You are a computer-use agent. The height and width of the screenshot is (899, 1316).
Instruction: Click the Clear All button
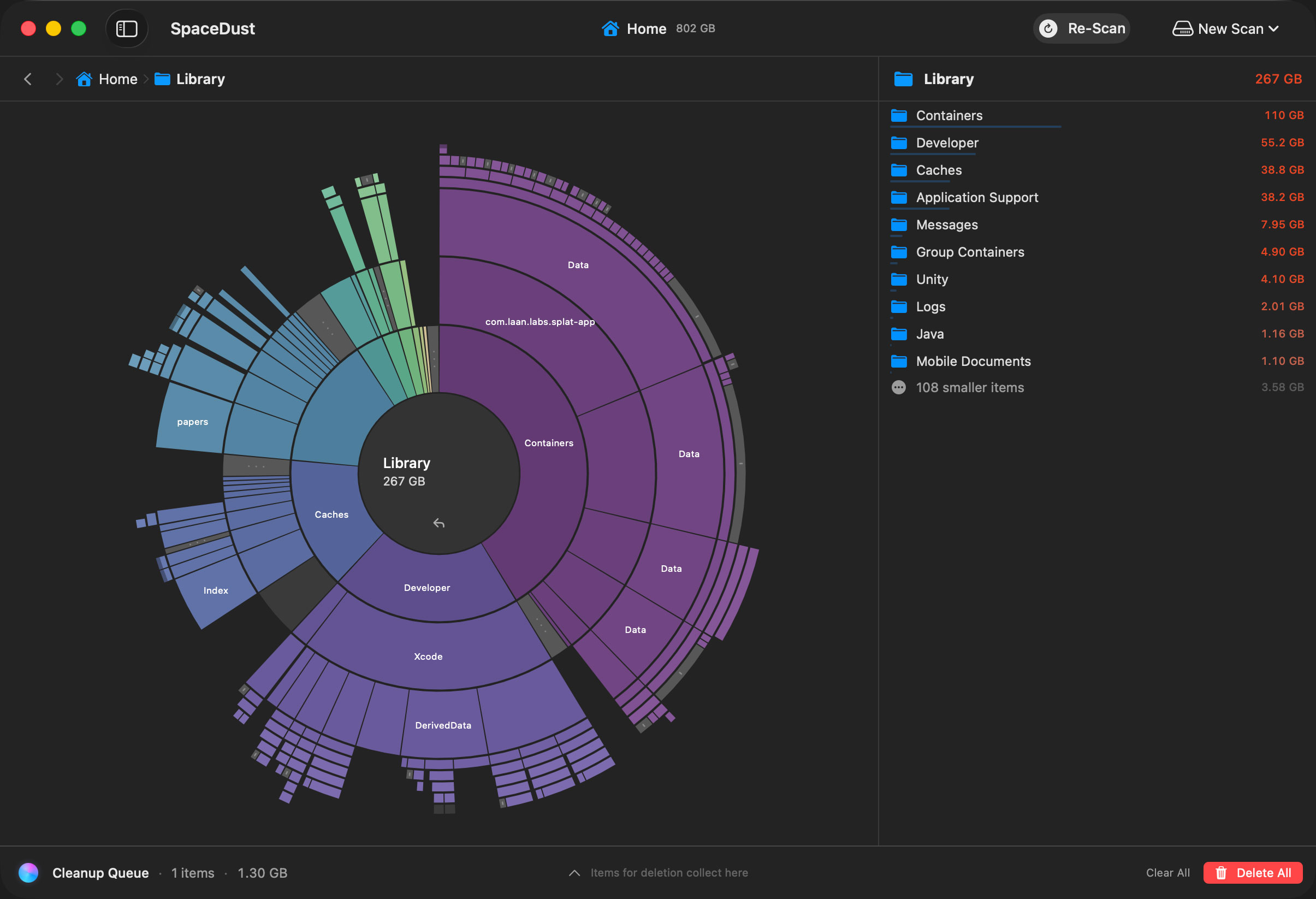[x=1167, y=873]
